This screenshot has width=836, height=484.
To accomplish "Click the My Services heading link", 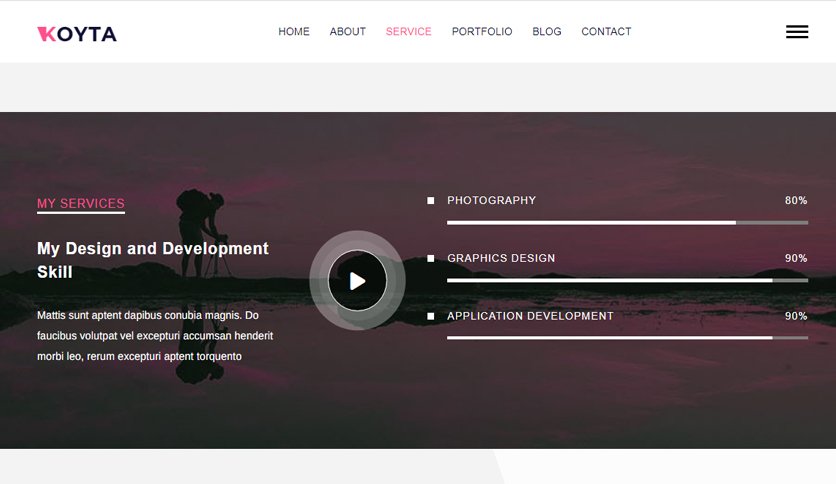I will [x=81, y=204].
